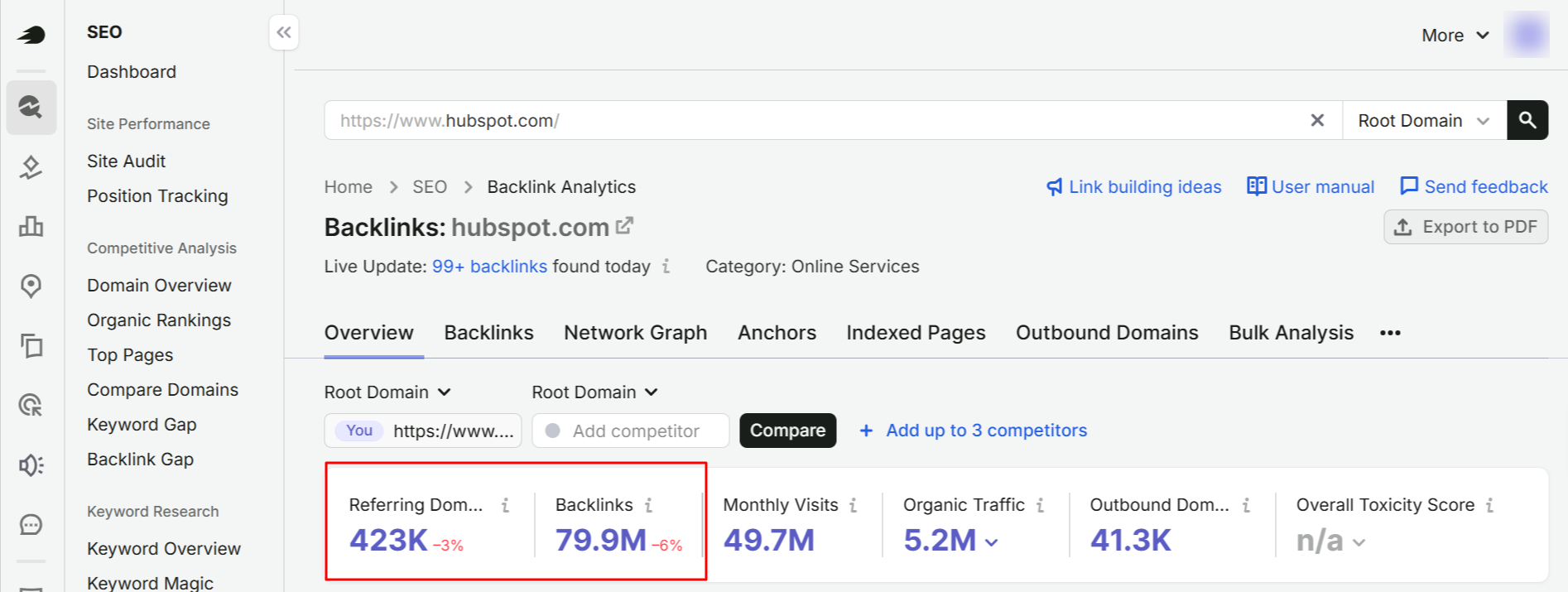Open Dashboard in the sidebar
1568x592 pixels.
coord(132,72)
